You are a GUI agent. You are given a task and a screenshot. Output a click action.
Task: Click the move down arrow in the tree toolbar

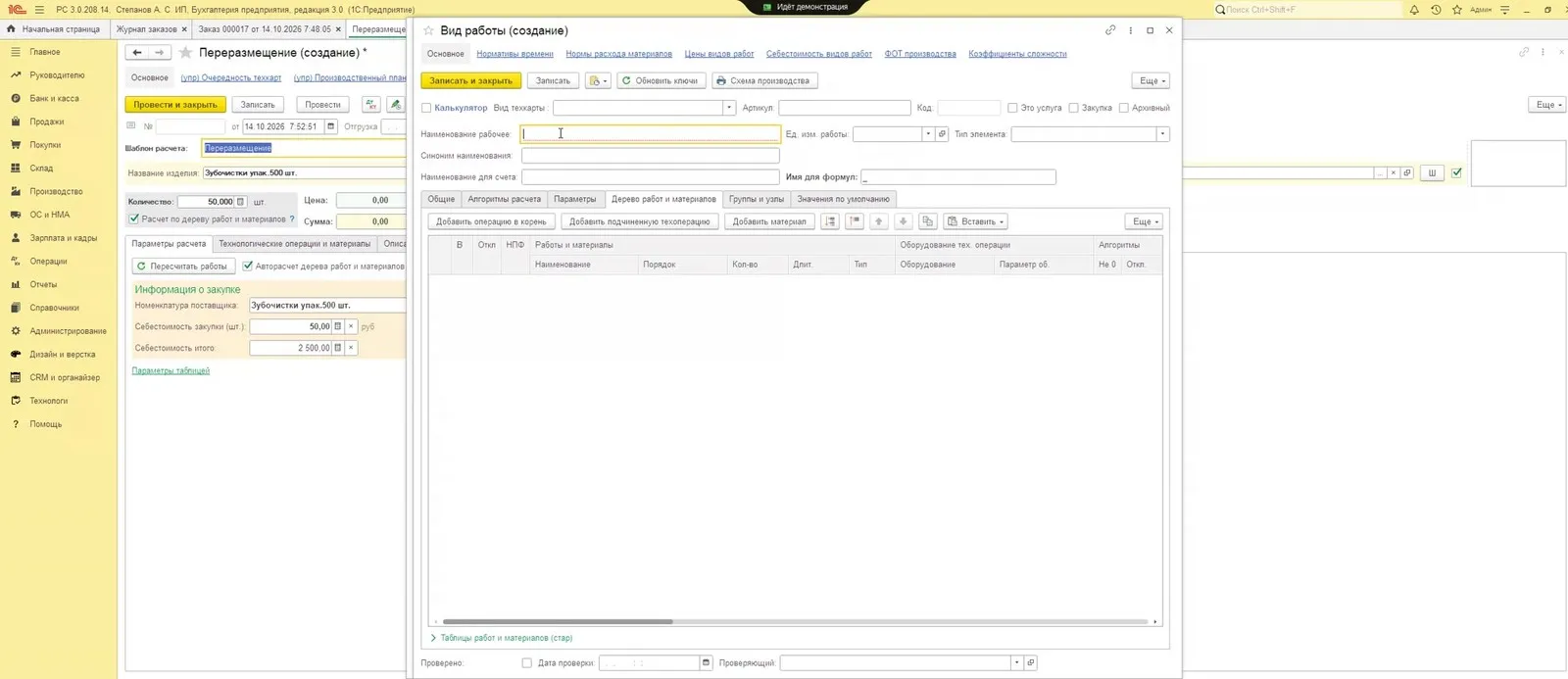904,221
